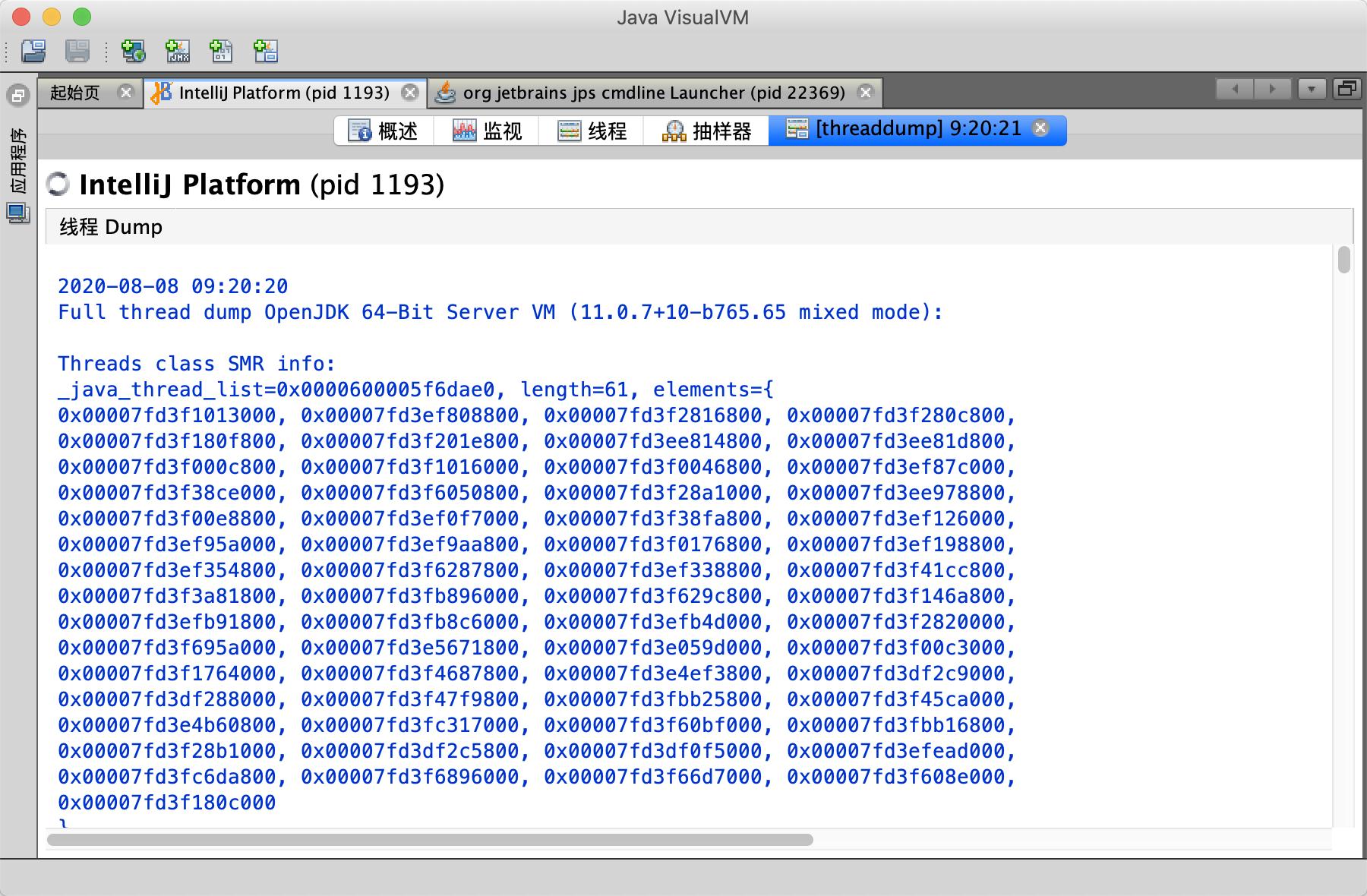Click the address 0x00007fd3f180c000
The image size is (1367, 896).
tap(167, 803)
